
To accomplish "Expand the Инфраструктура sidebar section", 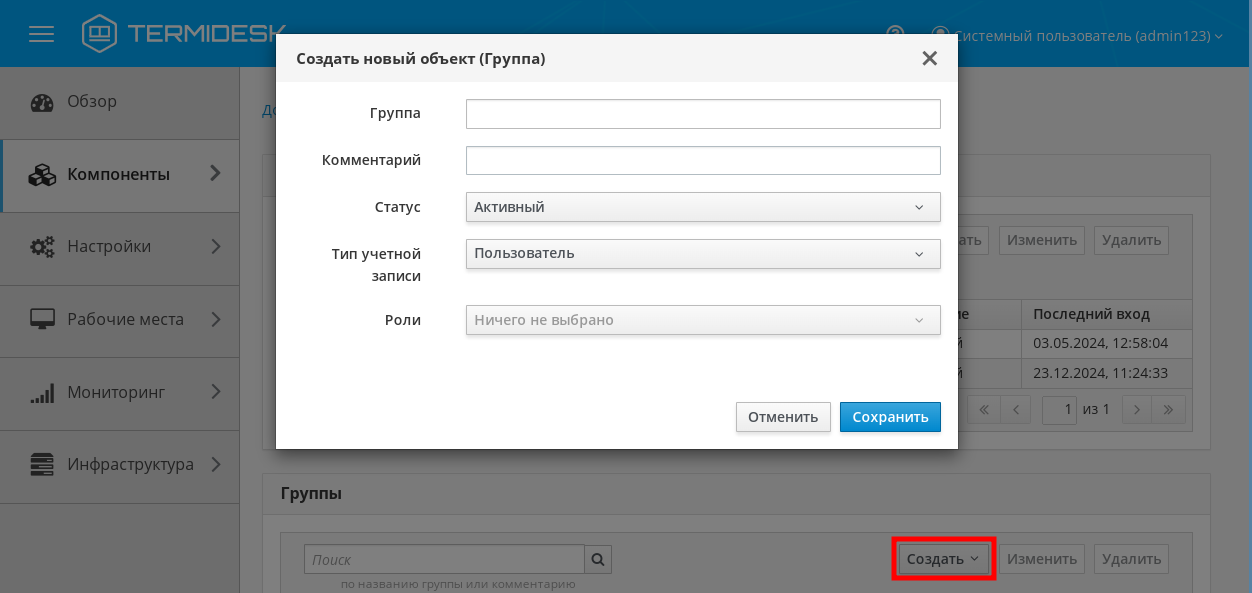I will pyautogui.click(x=215, y=464).
